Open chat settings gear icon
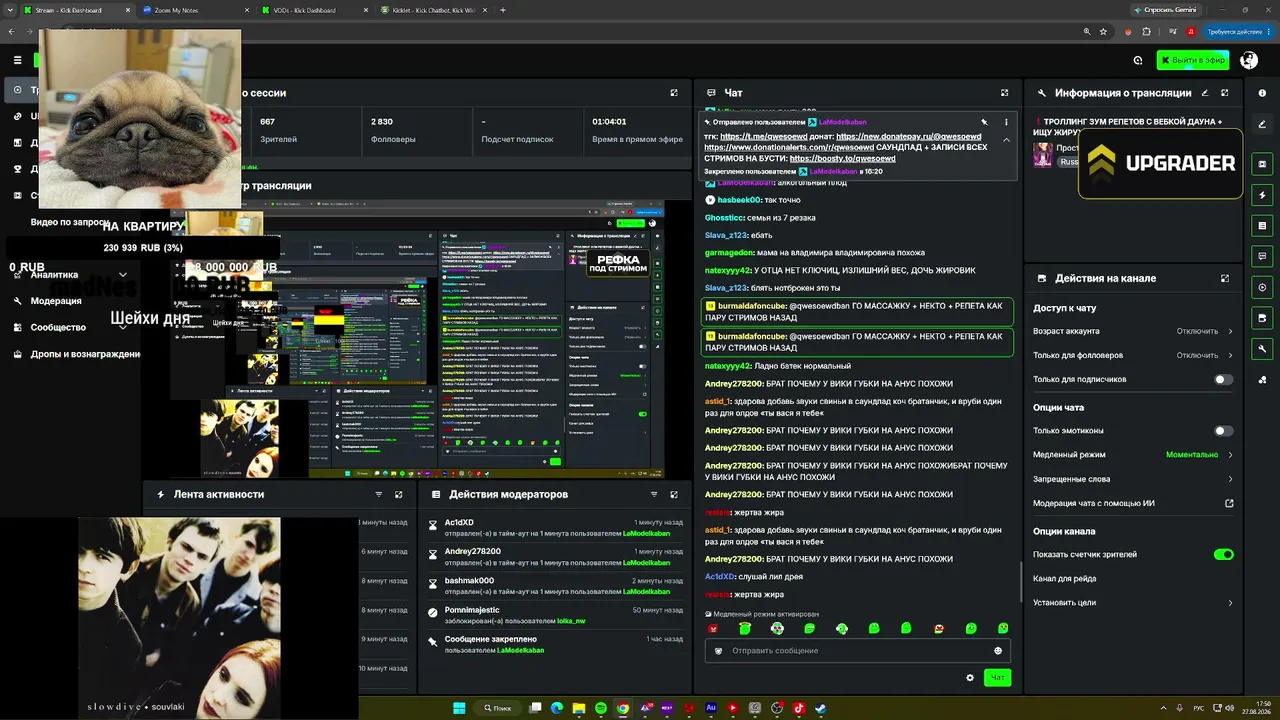This screenshot has height=720, width=1280. [969, 678]
